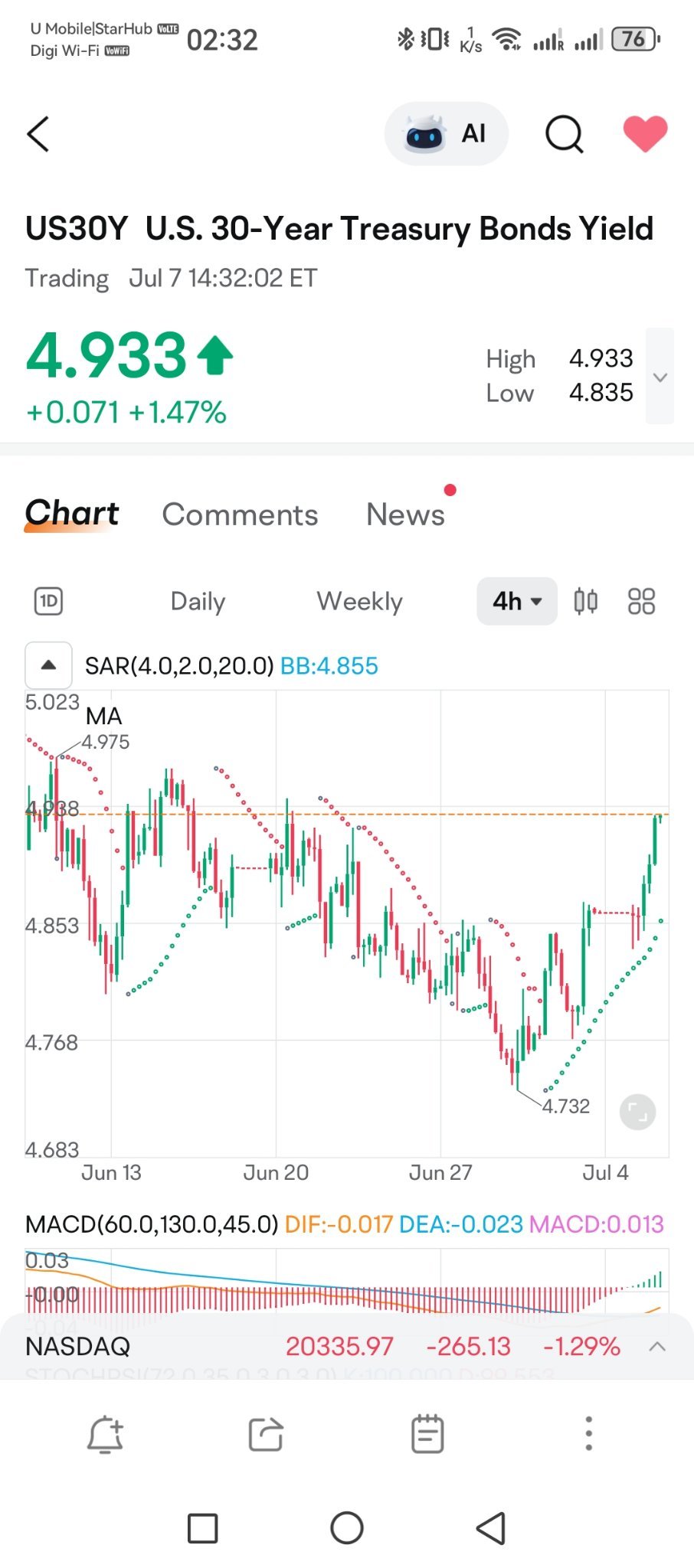The height and width of the screenshot is (1568, 694).
Task: Click the 4.732 low marker on chart
Action: (x=566, y=1106)
